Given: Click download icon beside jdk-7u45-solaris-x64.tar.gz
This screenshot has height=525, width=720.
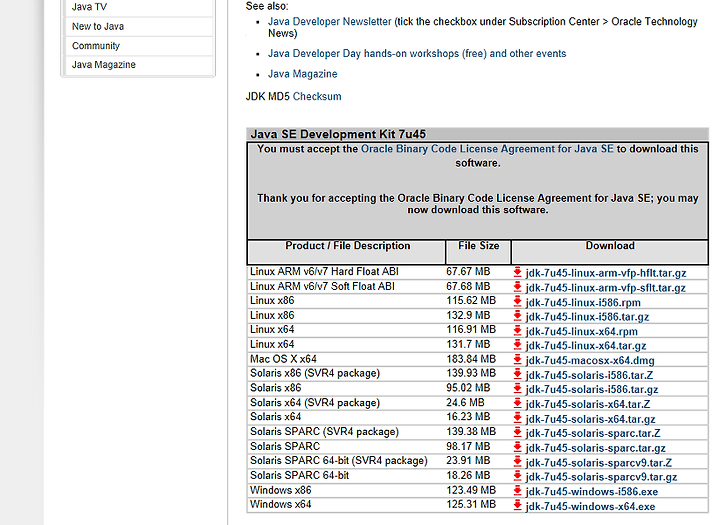Looking at the screenshot, I should tap(518, 418).
